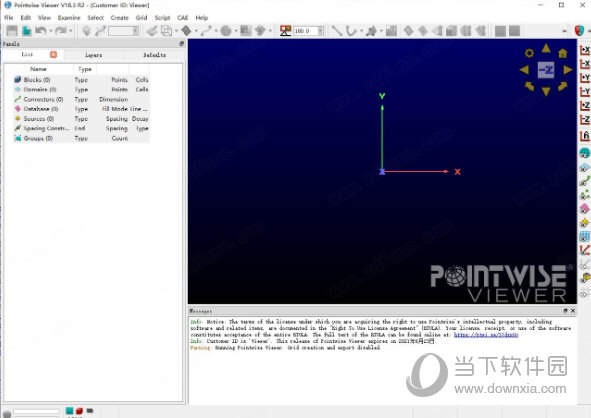Click the gear settings icon in the view compass
Screen dimensions: 591x418
click(529, 53)
